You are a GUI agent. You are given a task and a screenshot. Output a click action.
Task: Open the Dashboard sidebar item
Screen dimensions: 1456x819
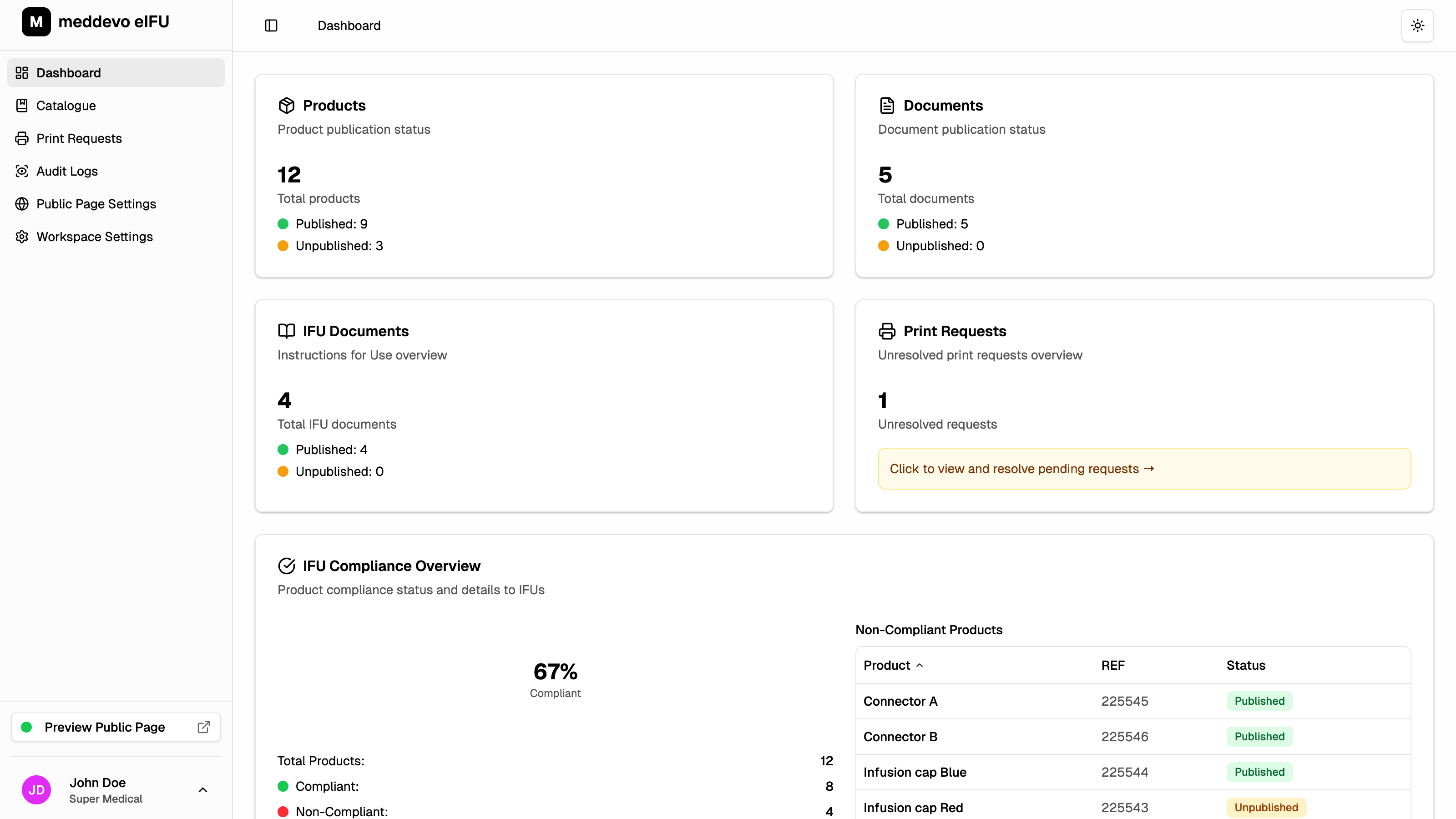click(68, 73)
